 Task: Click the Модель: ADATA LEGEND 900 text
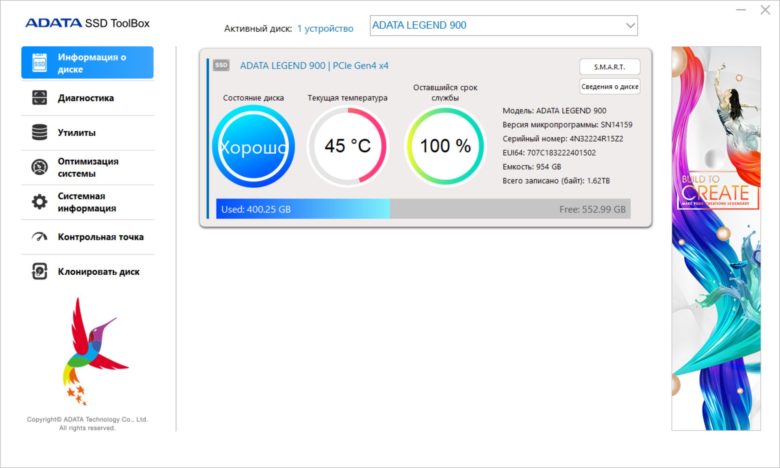pyautogui.click(x=554, y=111)
